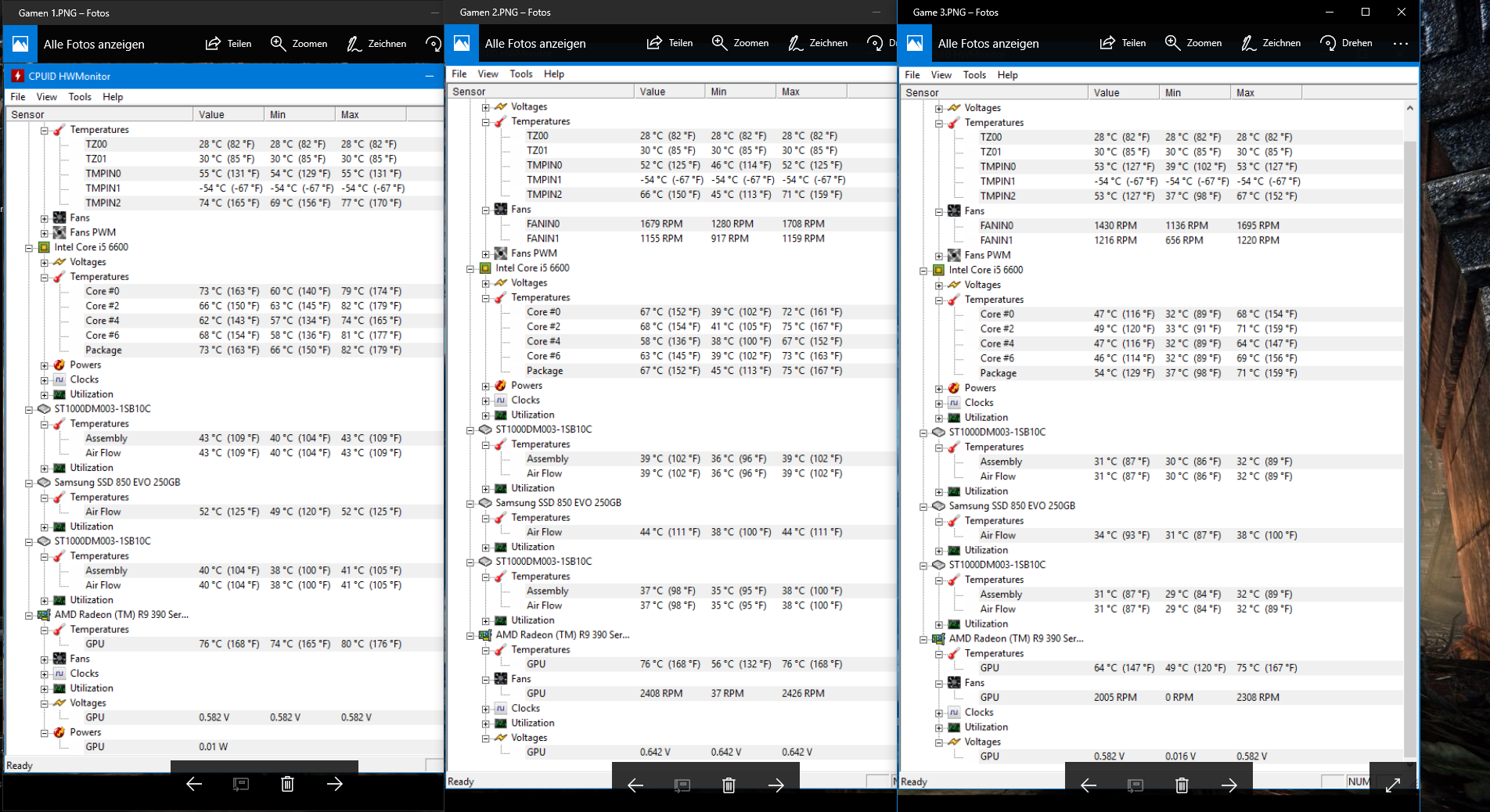Click Teilen share icon in Game 3 window

click(1107, 43)
